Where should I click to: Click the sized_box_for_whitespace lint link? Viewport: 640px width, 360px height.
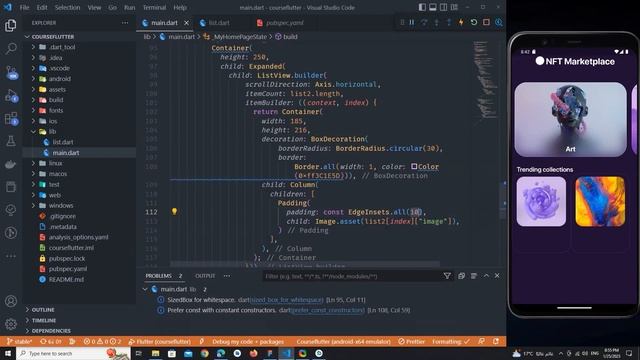tap(287, 300)
